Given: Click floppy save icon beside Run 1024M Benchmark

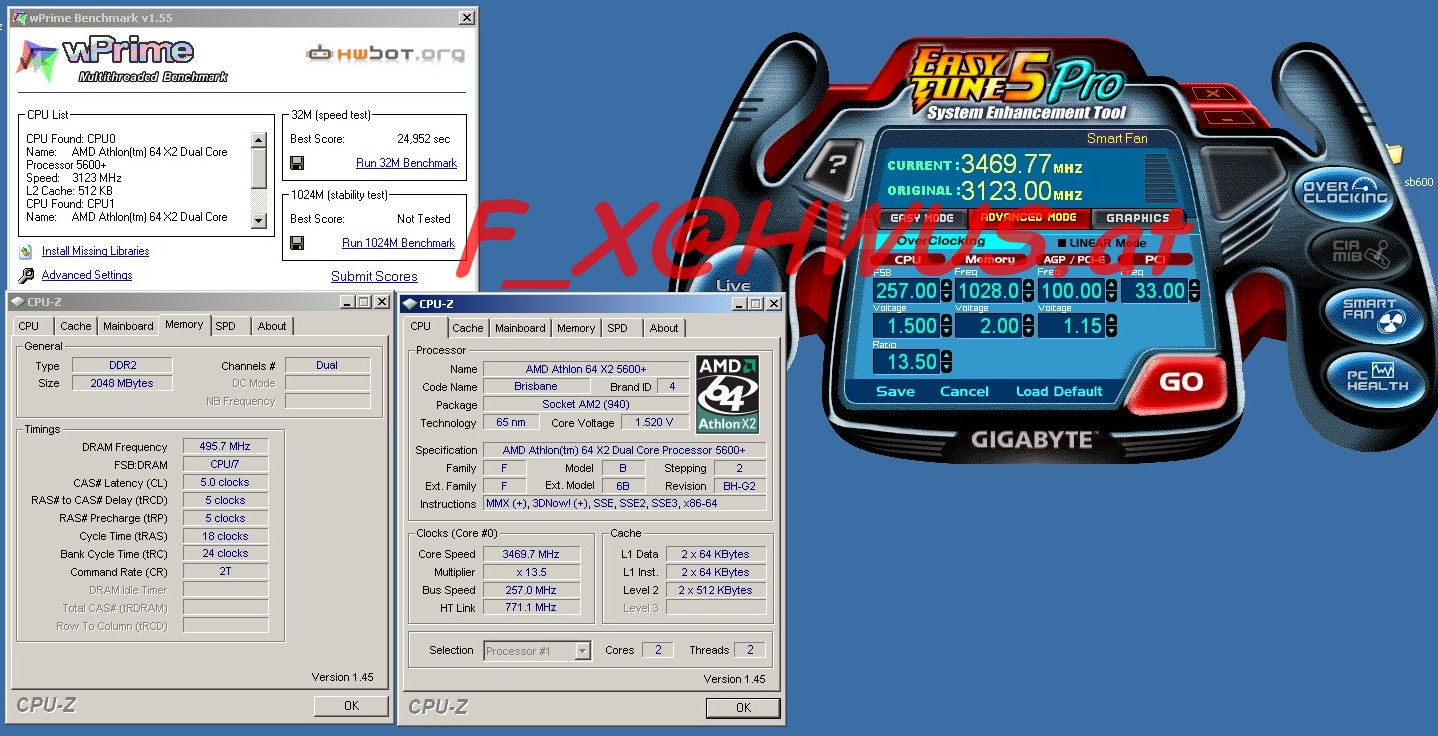Looking at the screenshot, I should [297, 243].
